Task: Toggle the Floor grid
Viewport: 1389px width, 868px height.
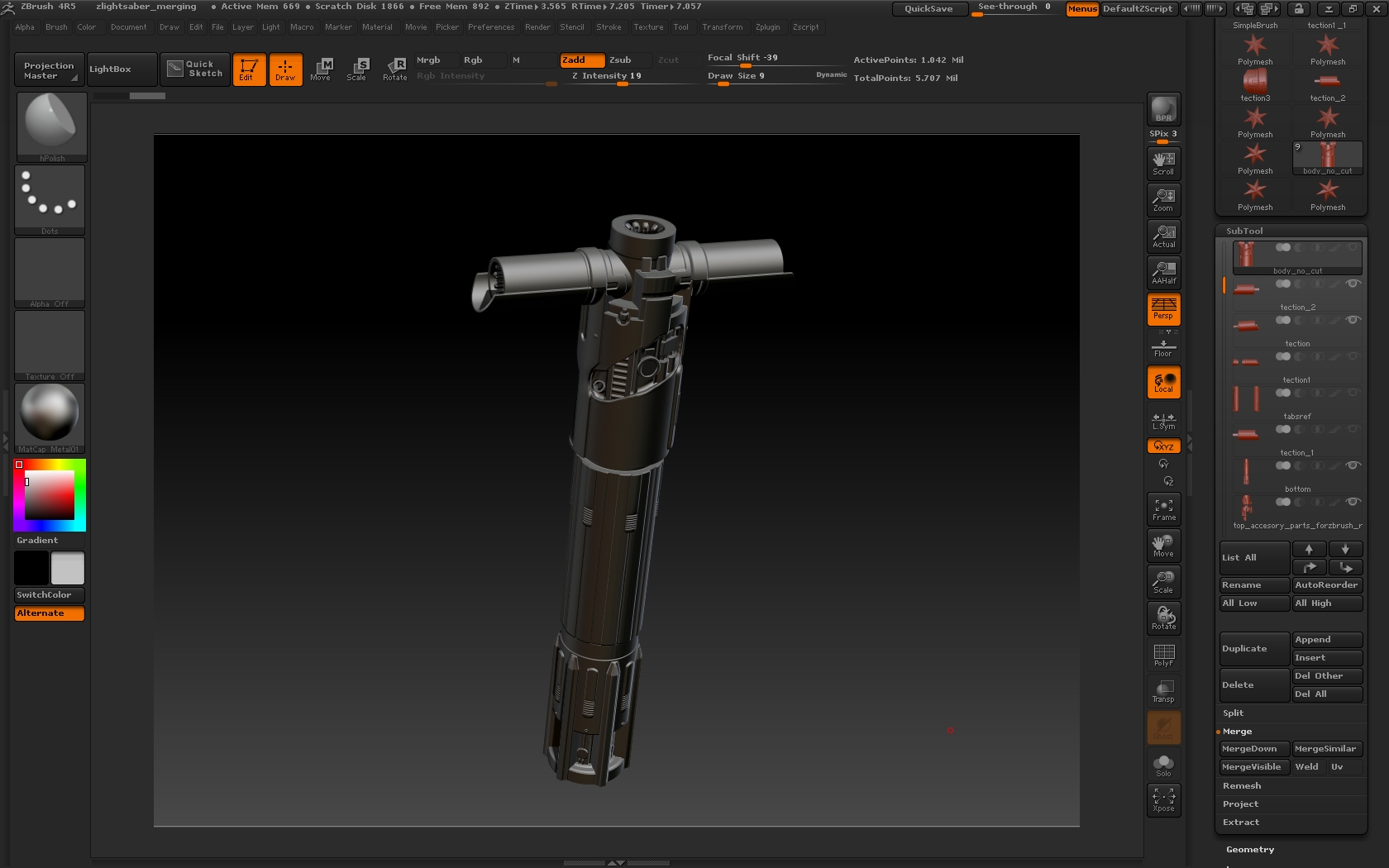Action: click(1163, 347)
